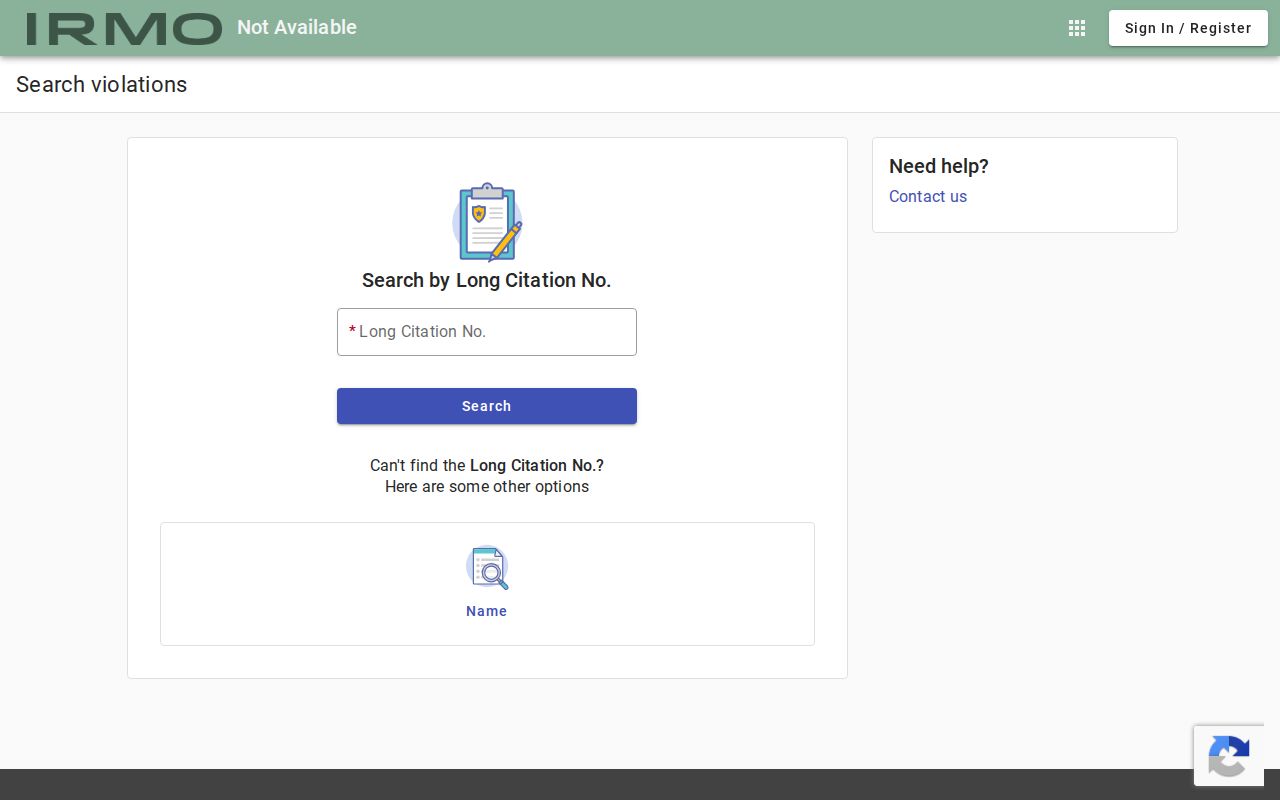
Task: Click 'Search by Long Citation No.' heading
Action: click(487, 280)
